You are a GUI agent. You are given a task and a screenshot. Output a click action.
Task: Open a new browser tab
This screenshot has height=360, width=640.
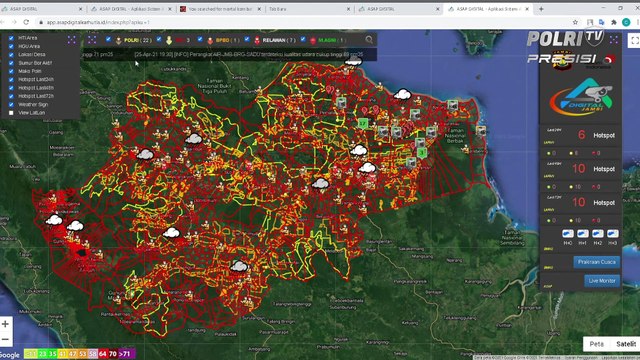pyautogui.click(x=541, y=9)
